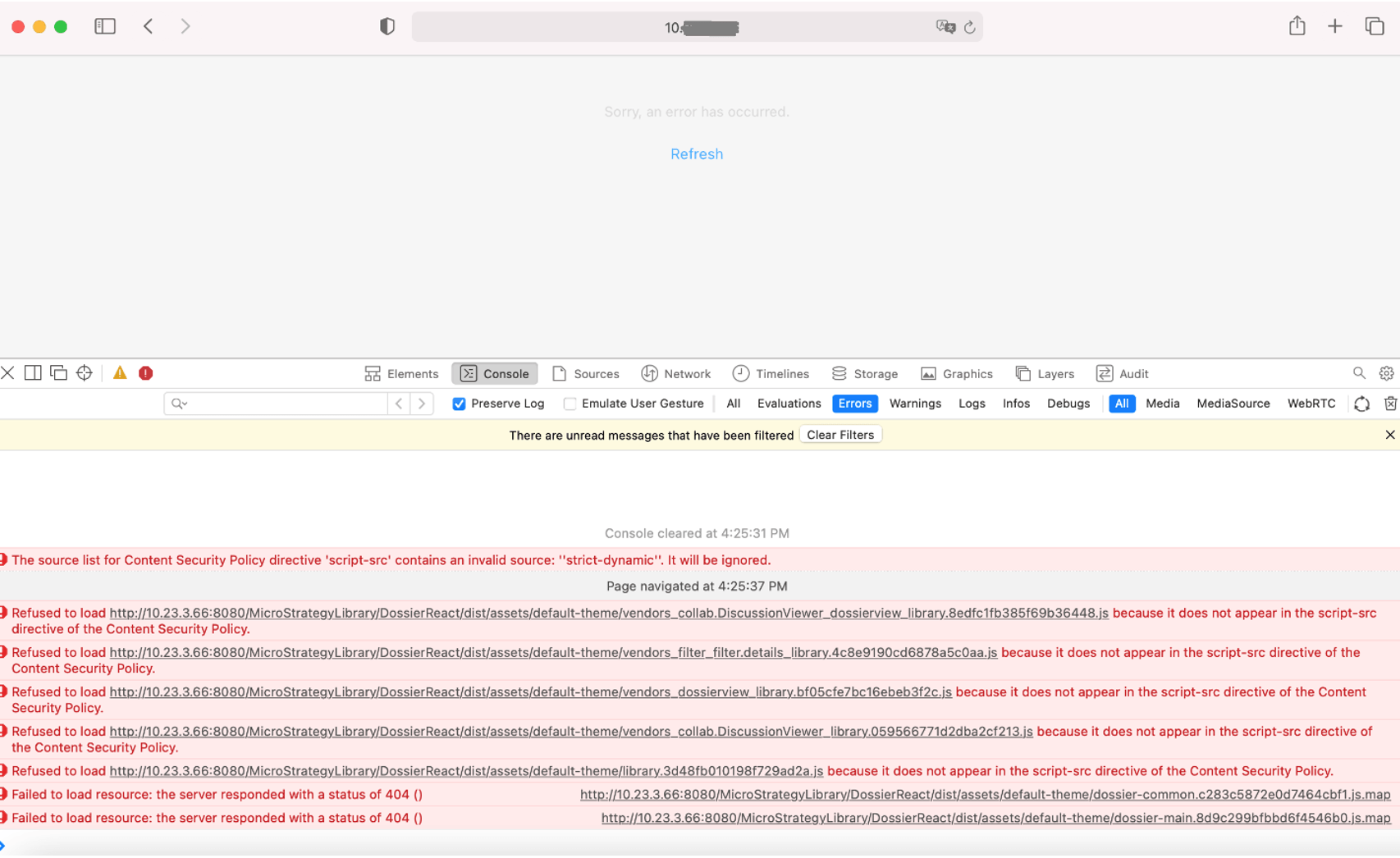Open Safari Share menu
Screen dimensions: 1400x858
coord(1297,27)
